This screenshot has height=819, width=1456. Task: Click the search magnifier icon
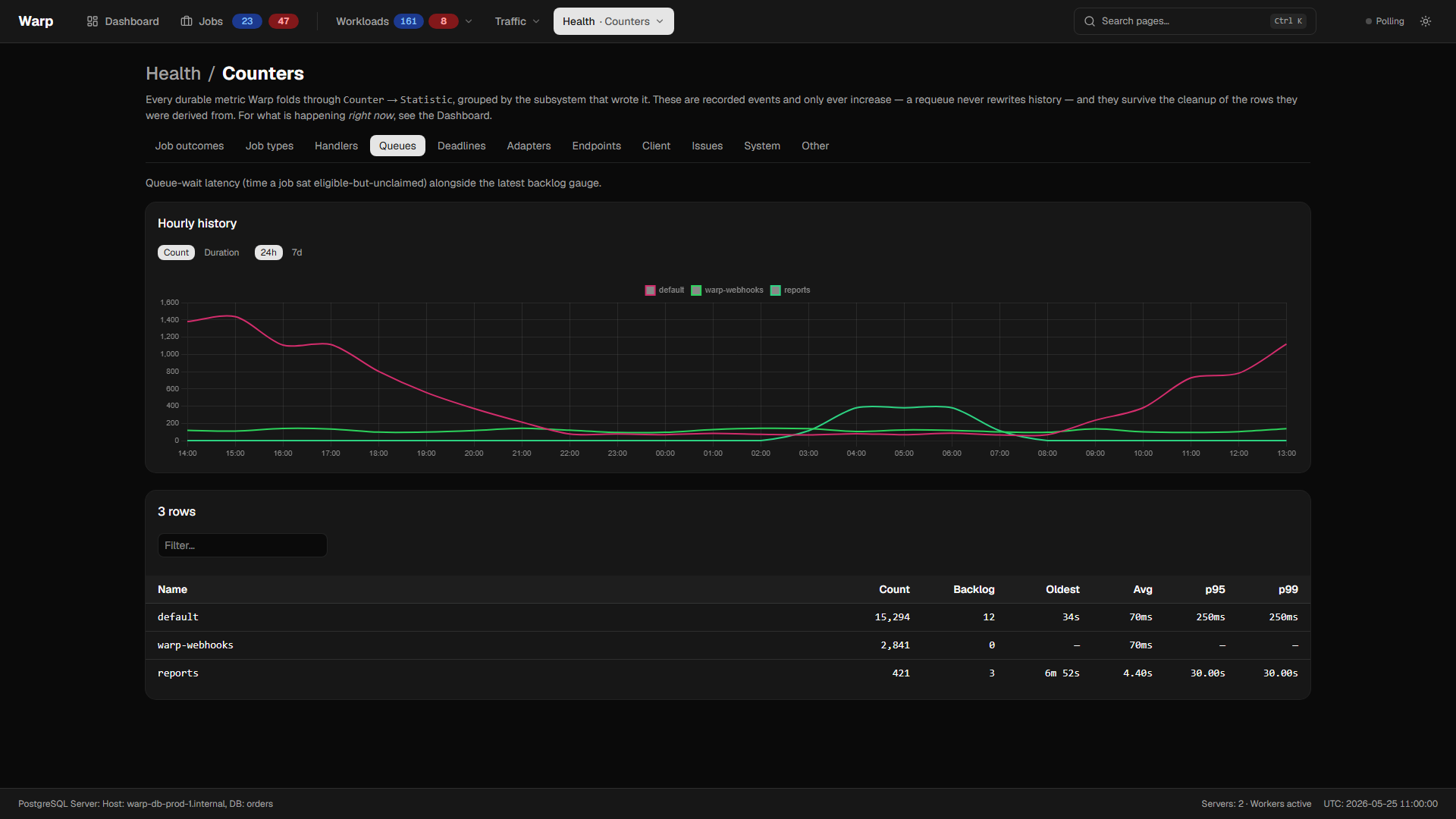click(1090, 21)
